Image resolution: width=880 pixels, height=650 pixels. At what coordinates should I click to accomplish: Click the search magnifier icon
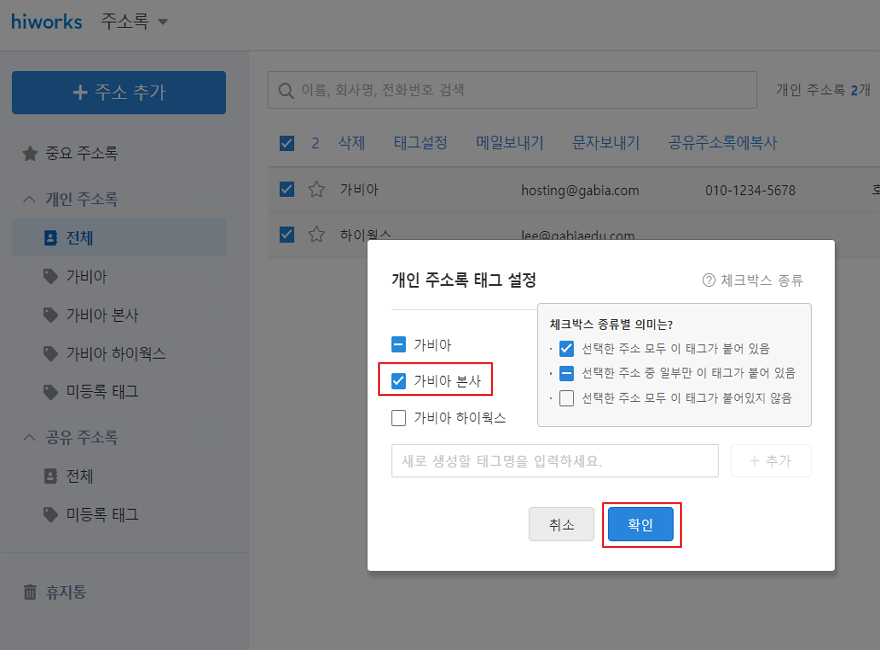point(286,90)
